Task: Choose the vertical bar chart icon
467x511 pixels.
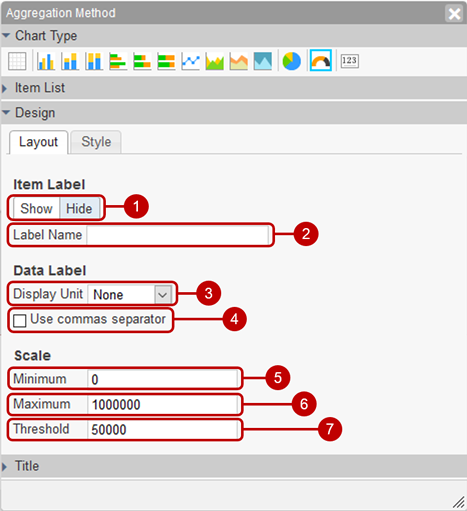Action: click(x=46, y=61)
